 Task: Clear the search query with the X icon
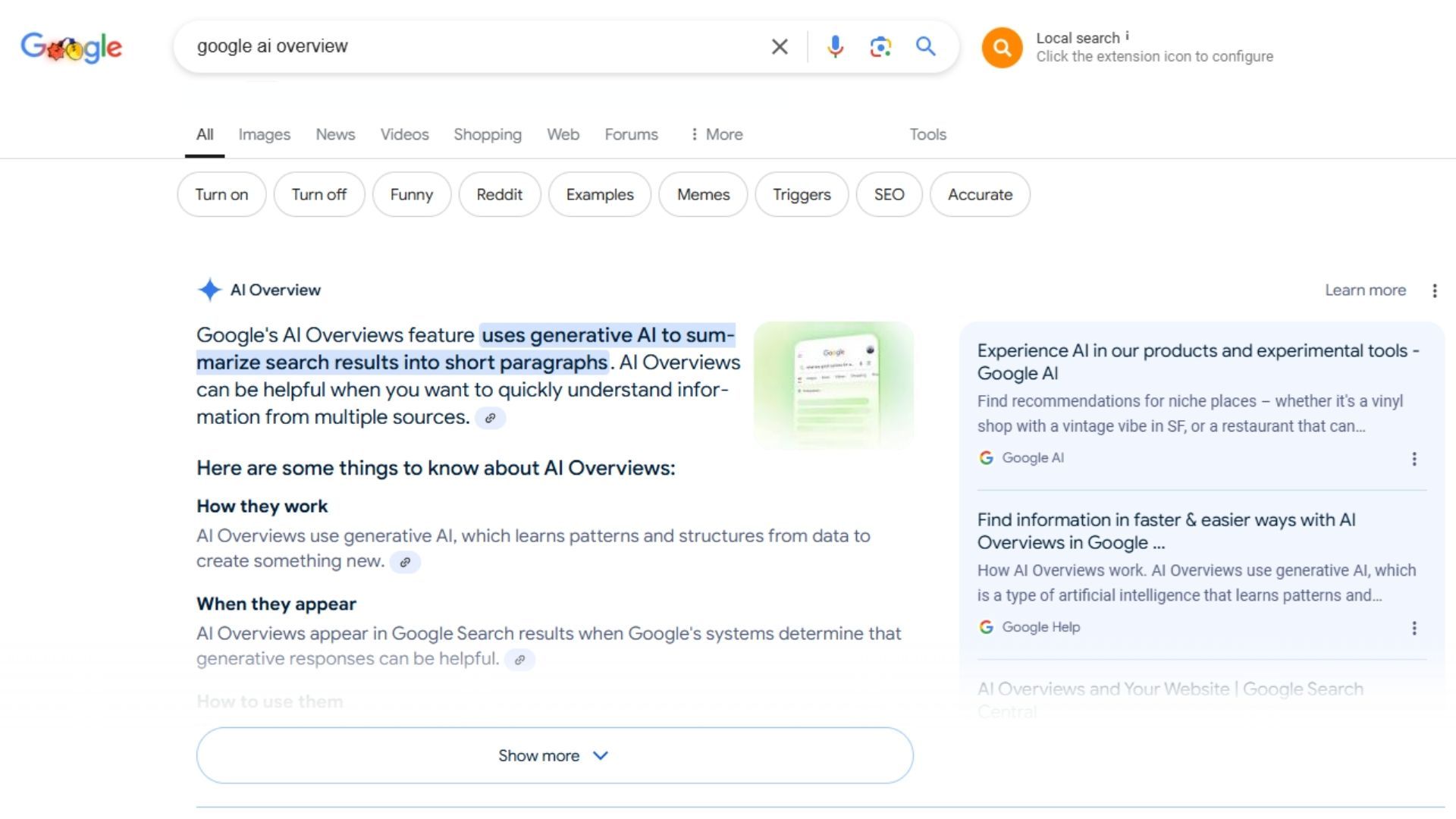(x=779, y=46)
